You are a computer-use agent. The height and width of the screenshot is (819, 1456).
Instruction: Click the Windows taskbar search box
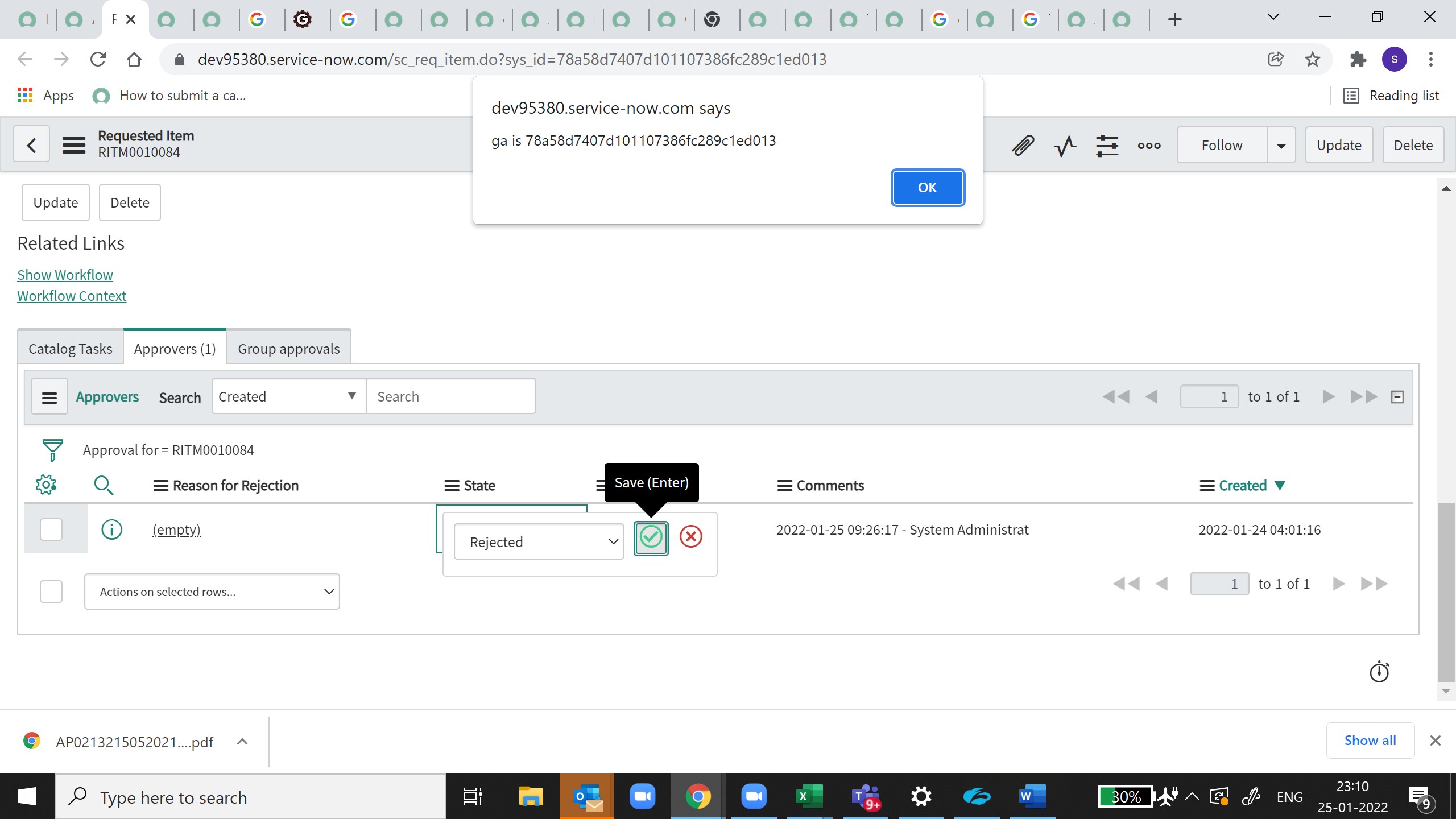pos(250,797)
